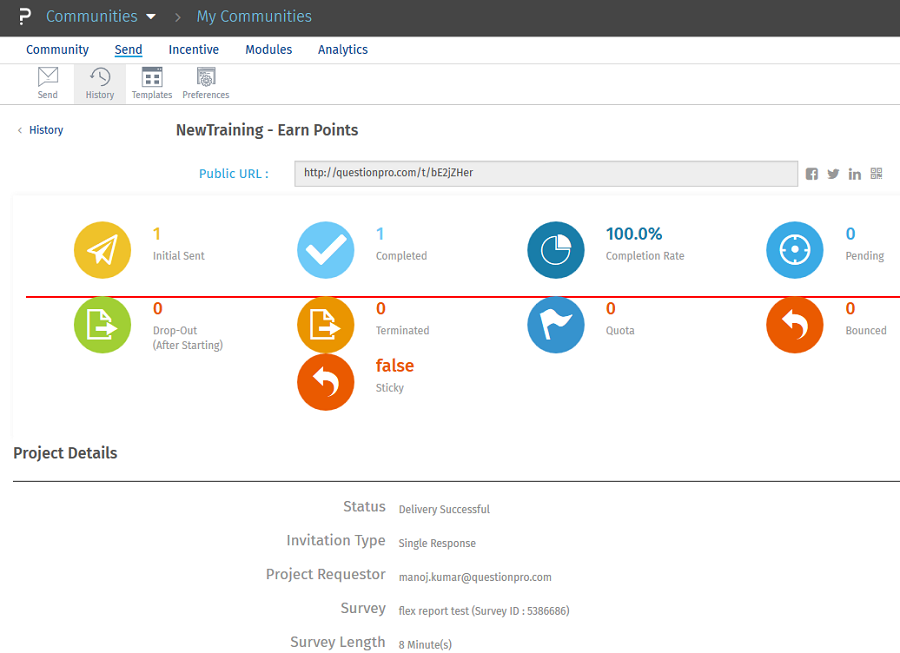Click the manoj.kumar@questionpro.com requestor email
The height and width of the screenshot is (653, 900).
[x=475, y=577]
